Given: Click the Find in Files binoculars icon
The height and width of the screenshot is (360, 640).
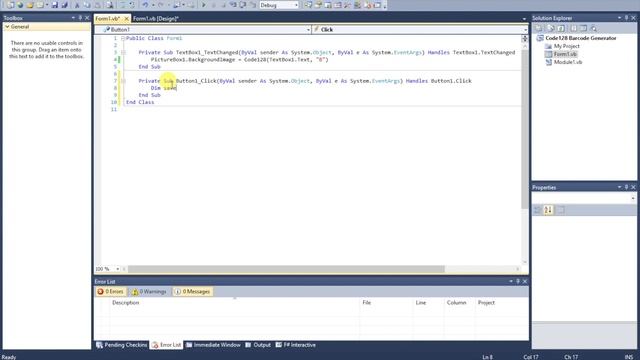Looking at the screenshot, I should [110, 5].
